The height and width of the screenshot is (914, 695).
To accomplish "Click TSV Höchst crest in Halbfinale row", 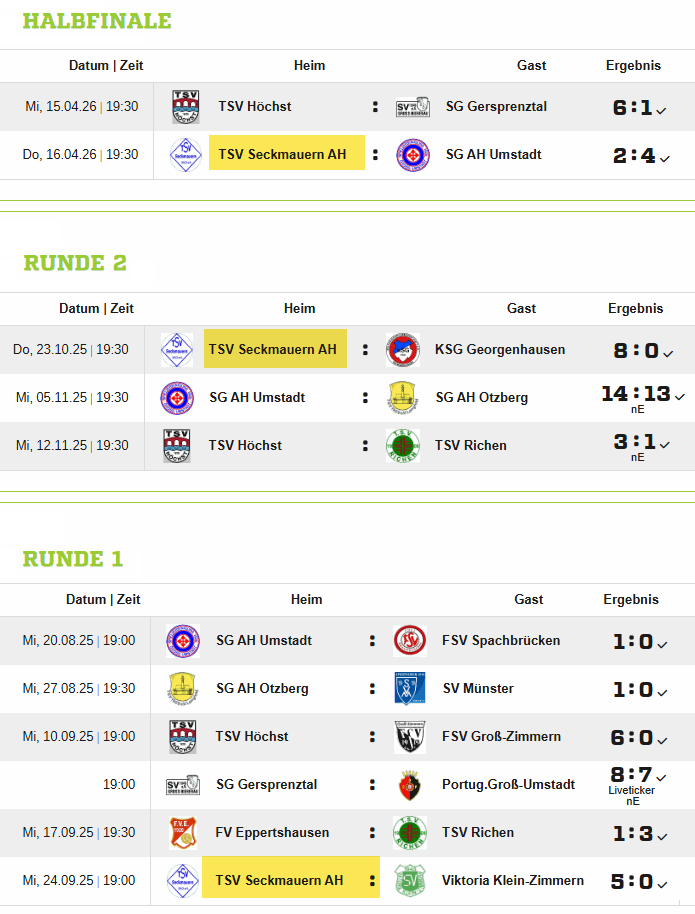I will pyautogui.click(x=185, y=107).
